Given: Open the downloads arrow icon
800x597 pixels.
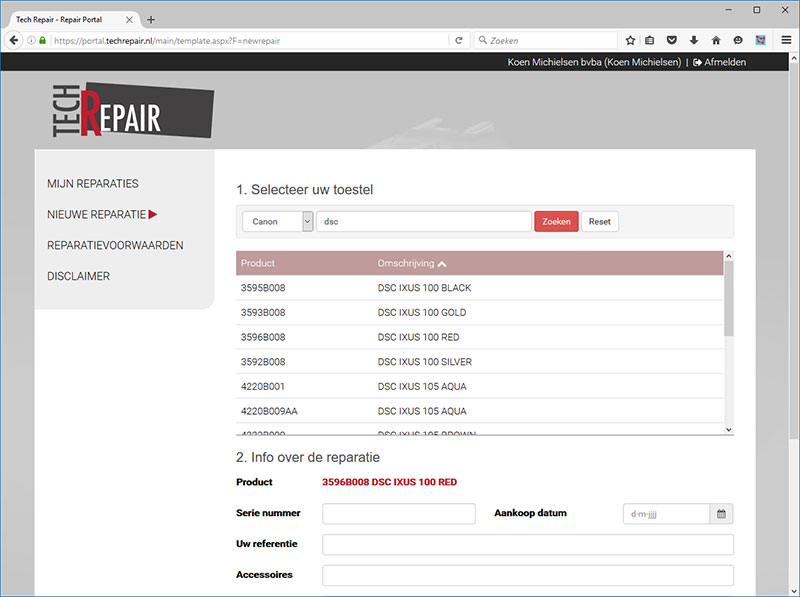Looking at the screenshot, I should (x=694, y=40).
